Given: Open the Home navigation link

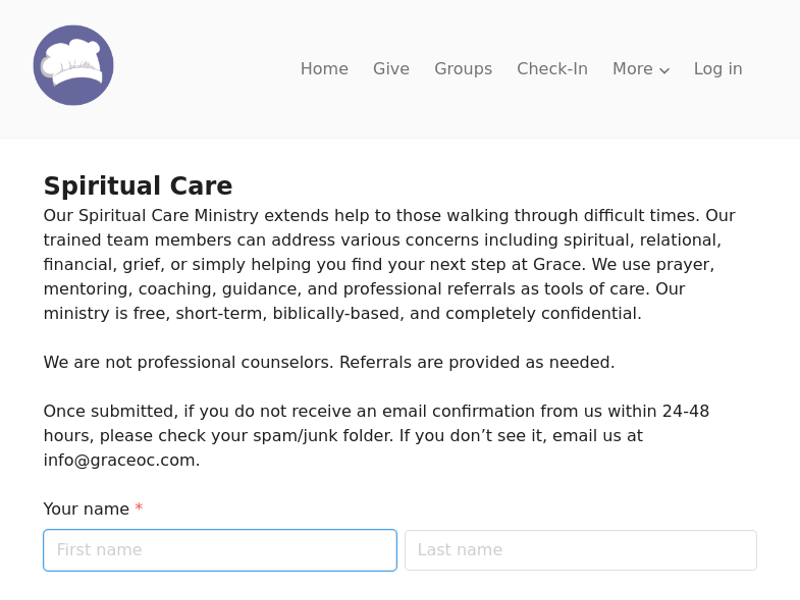Looking at the screenshot, I should pos(324,69).
